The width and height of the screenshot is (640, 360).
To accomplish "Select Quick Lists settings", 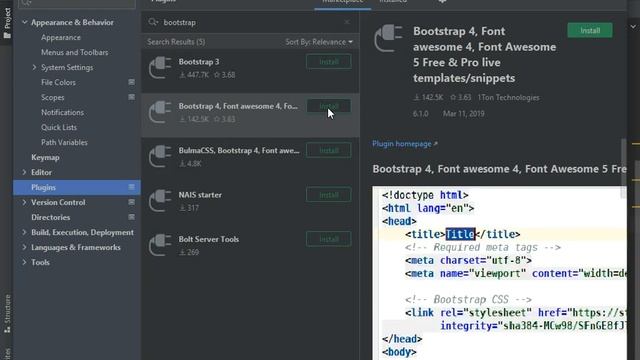I will [x=59, y=127].
